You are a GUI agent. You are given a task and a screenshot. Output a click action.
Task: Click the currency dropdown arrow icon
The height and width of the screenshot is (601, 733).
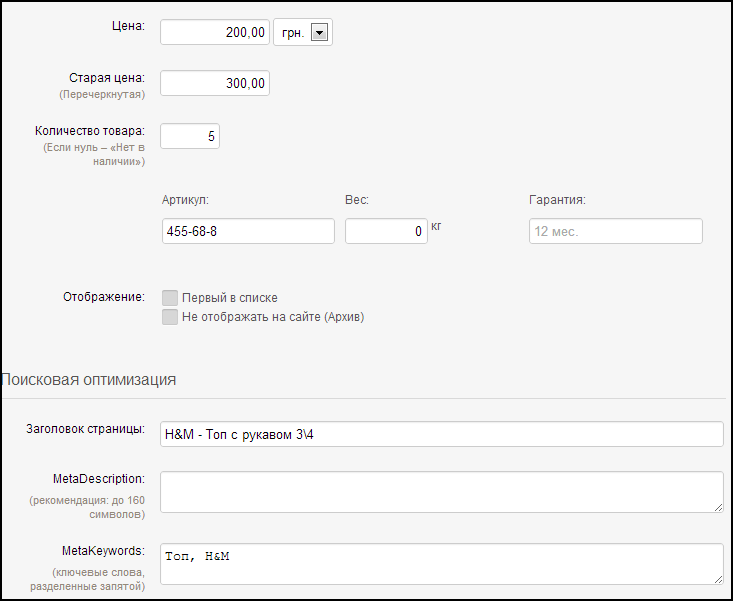point(319,33)
